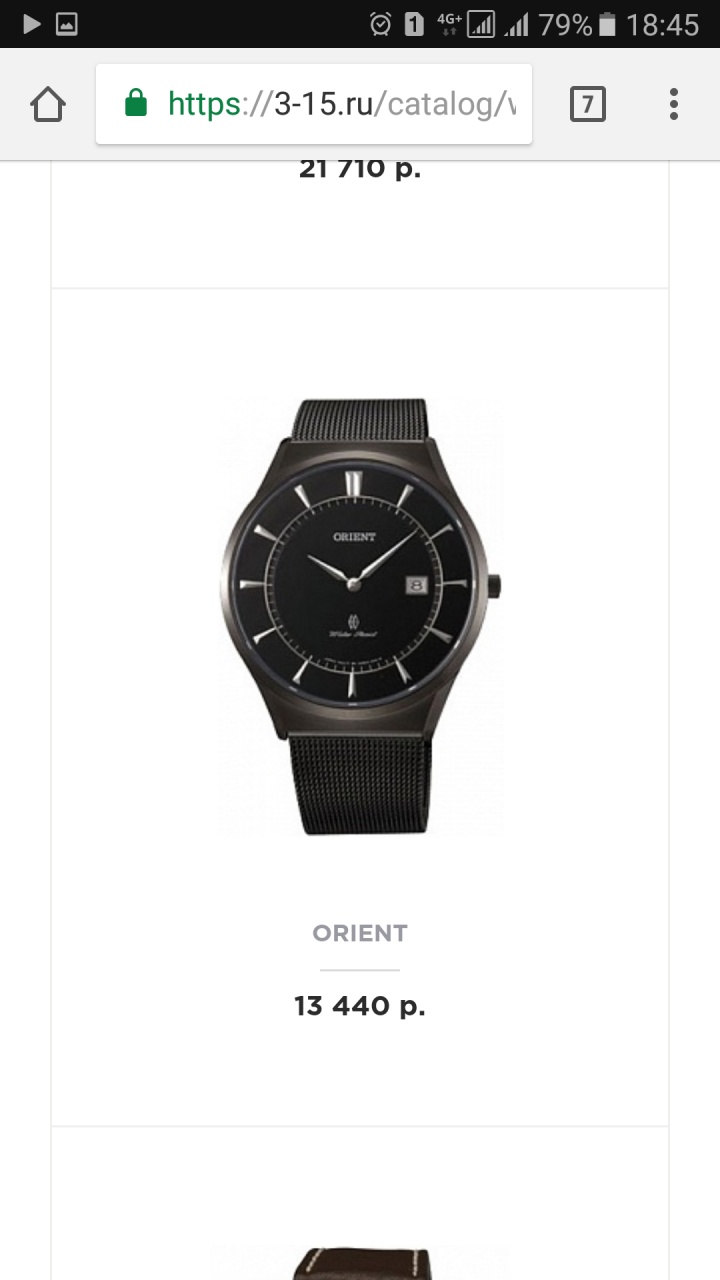
Task: Click the green secure padlock icon
Action: 136,103
